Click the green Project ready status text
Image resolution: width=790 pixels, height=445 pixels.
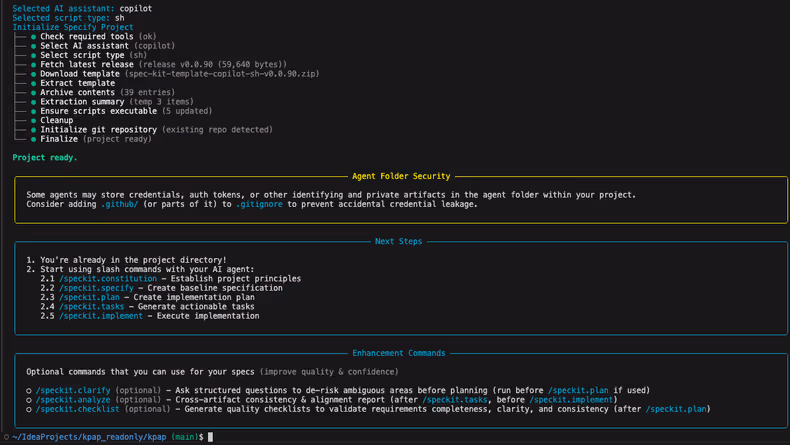pos(44,158)
